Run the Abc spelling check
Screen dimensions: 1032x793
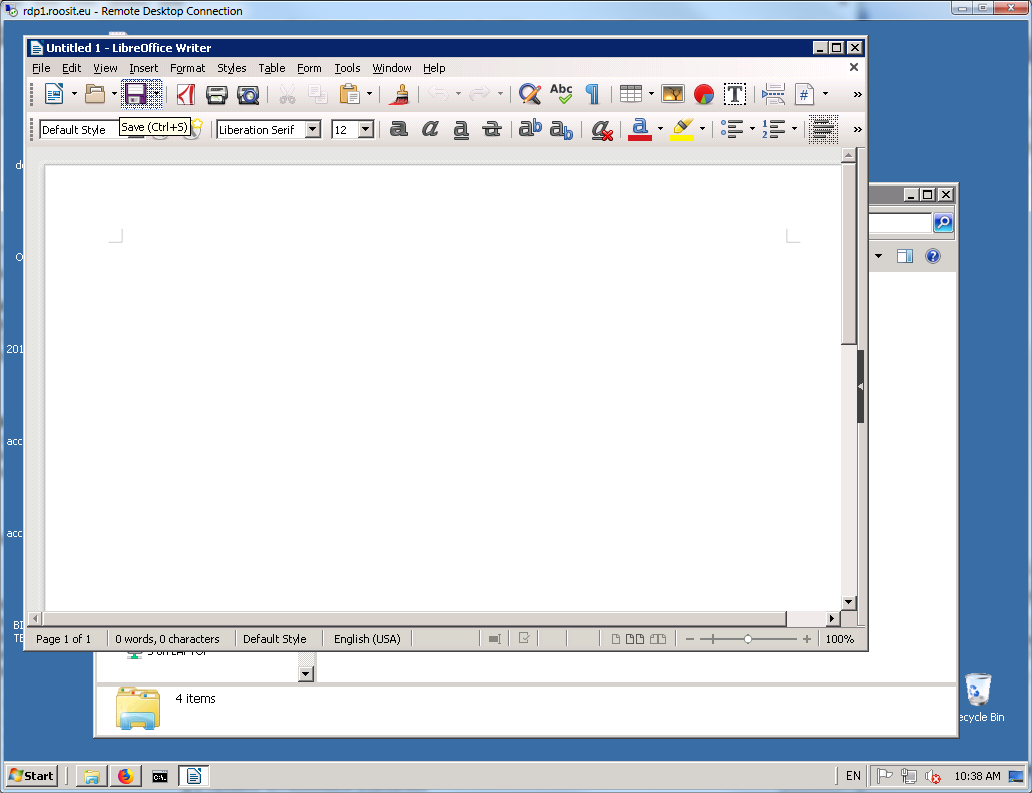pos(561,93)
